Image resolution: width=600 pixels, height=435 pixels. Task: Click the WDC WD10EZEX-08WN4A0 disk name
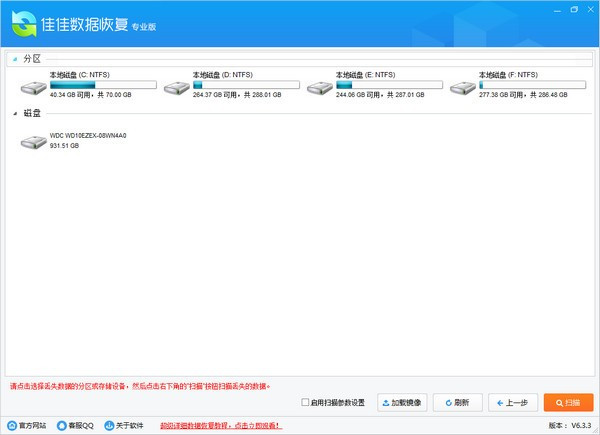88,135
